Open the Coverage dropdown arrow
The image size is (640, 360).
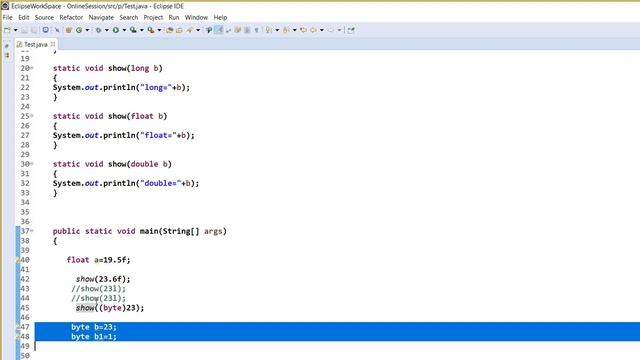pyautogui.click(x=142, y=30)
